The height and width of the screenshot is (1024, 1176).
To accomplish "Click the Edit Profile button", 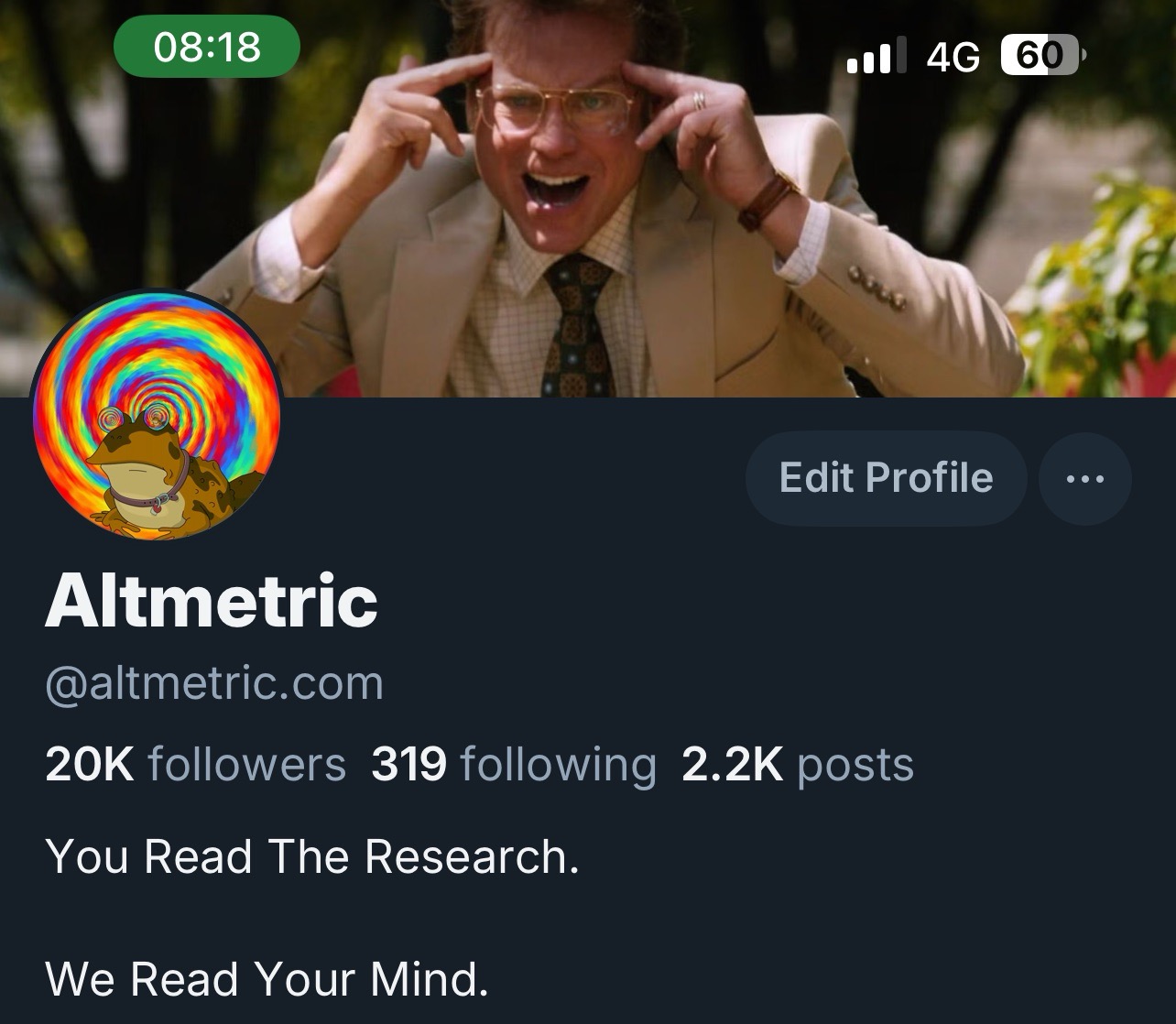I will pyautogui.click(x=886, y=478).
